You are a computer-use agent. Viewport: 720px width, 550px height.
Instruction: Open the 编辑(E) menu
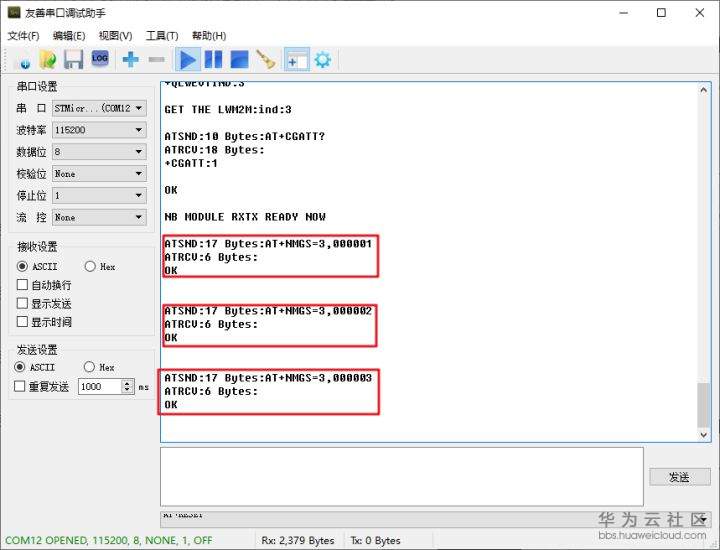[69, 36]
